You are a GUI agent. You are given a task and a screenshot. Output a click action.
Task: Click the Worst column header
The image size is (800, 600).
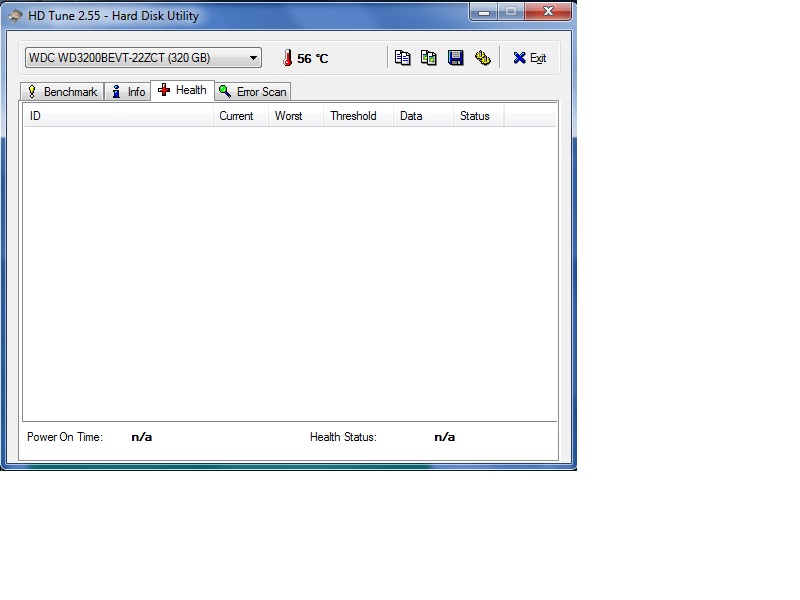point(296,116)
